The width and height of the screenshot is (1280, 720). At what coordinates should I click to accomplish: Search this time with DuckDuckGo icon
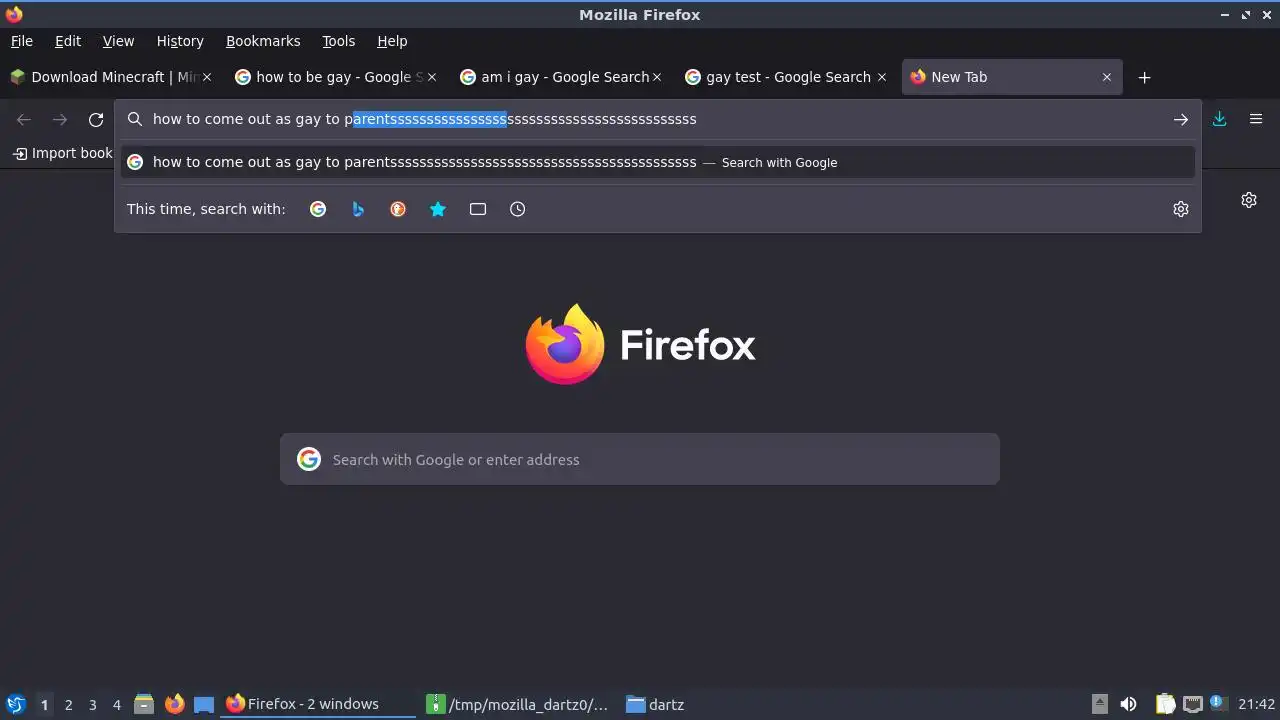(x=398, y=209)
